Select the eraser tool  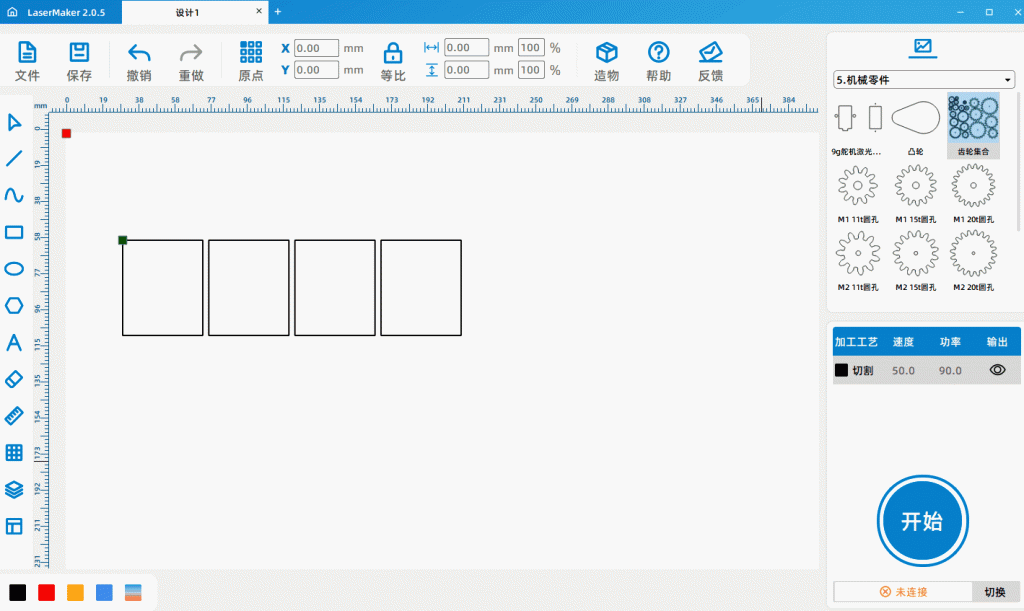(14, 379)
